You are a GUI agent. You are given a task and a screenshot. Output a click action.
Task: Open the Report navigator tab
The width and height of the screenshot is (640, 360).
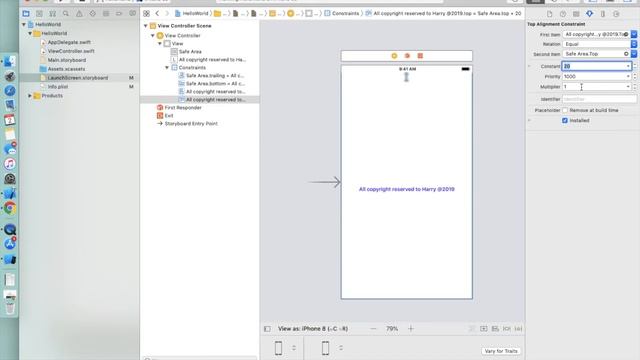tap(133, 13)
